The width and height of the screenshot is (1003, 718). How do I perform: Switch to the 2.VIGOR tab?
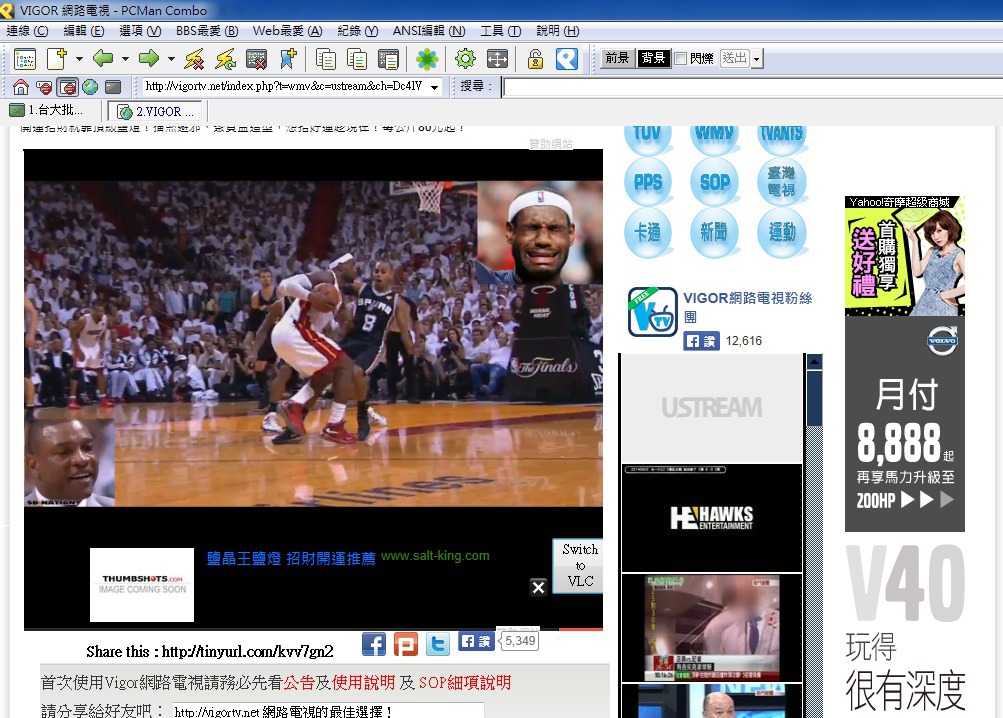click(157, 111)
